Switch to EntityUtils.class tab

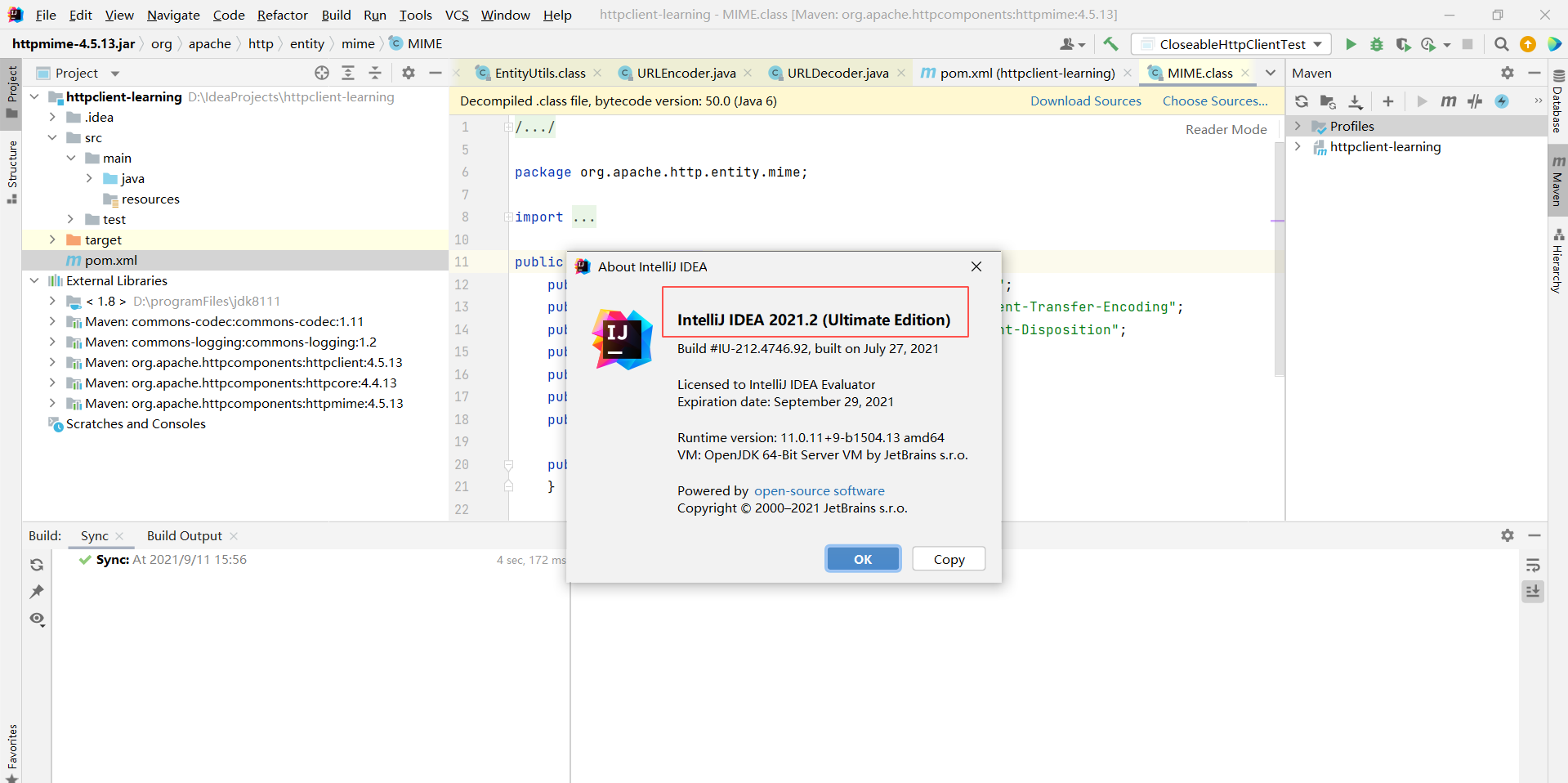click(539, 73)
